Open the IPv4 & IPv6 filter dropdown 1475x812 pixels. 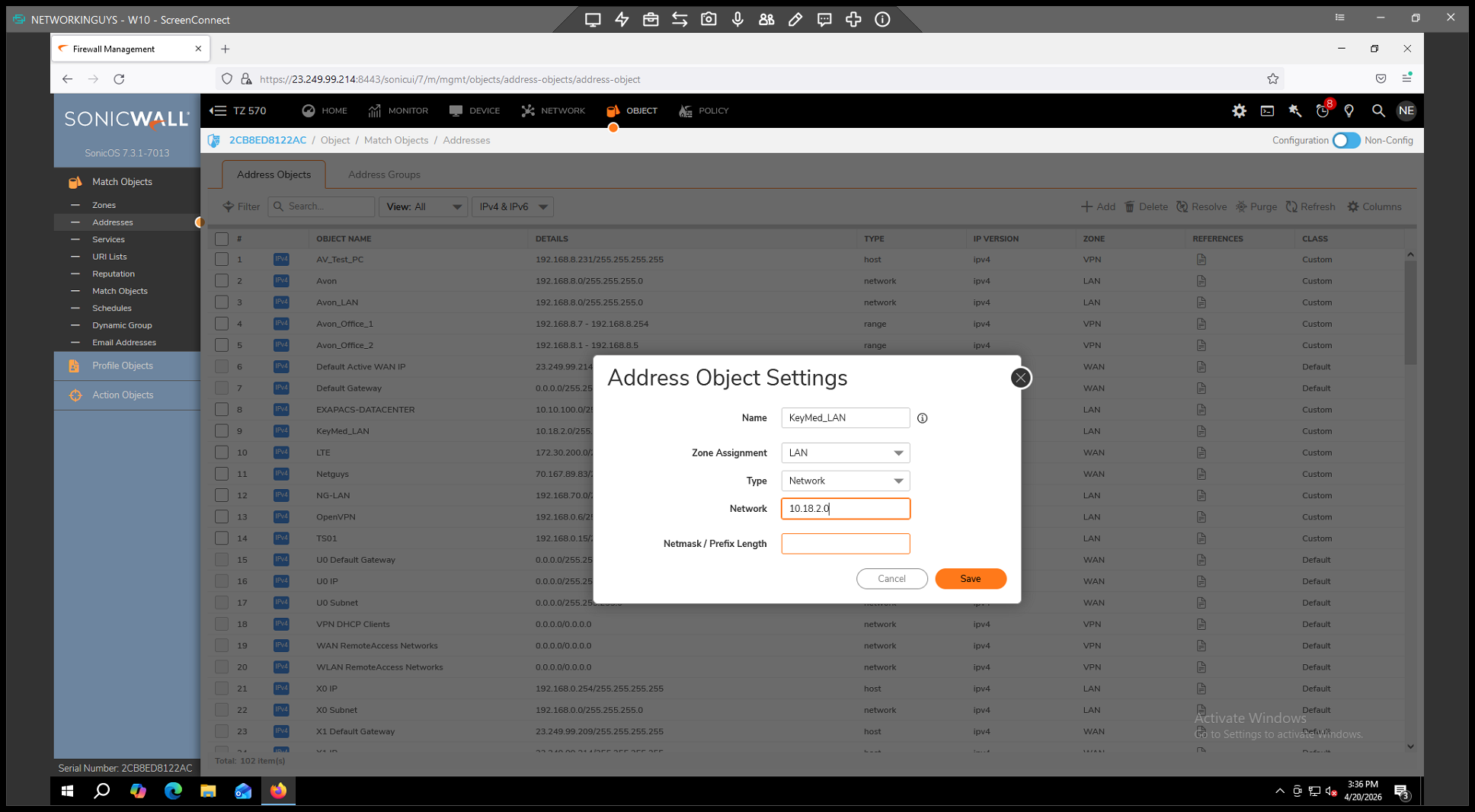pos(512,207)
